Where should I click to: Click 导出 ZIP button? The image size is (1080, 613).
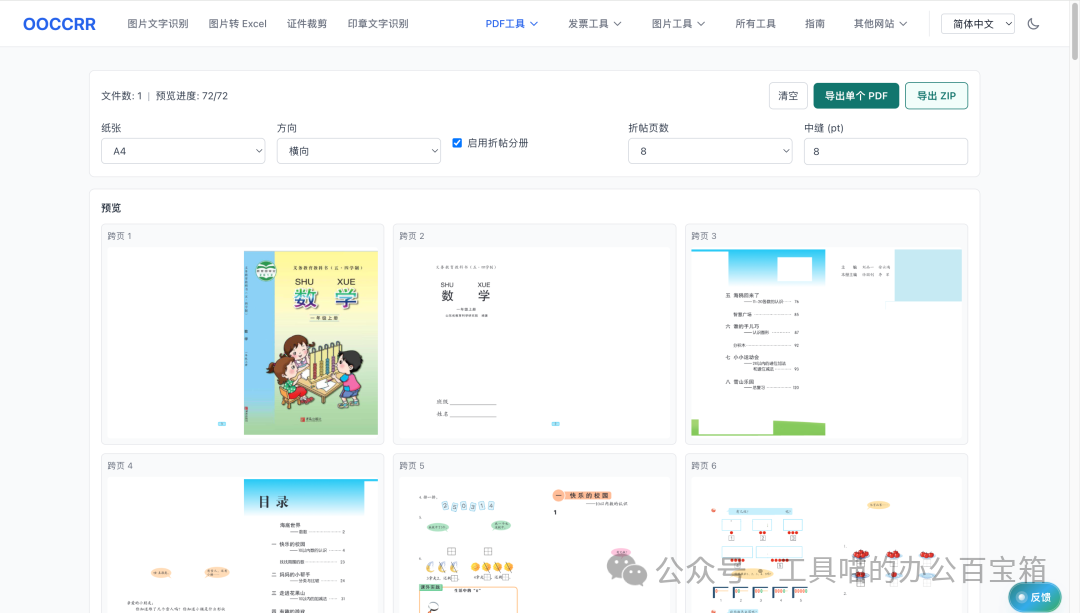(936, 96)
